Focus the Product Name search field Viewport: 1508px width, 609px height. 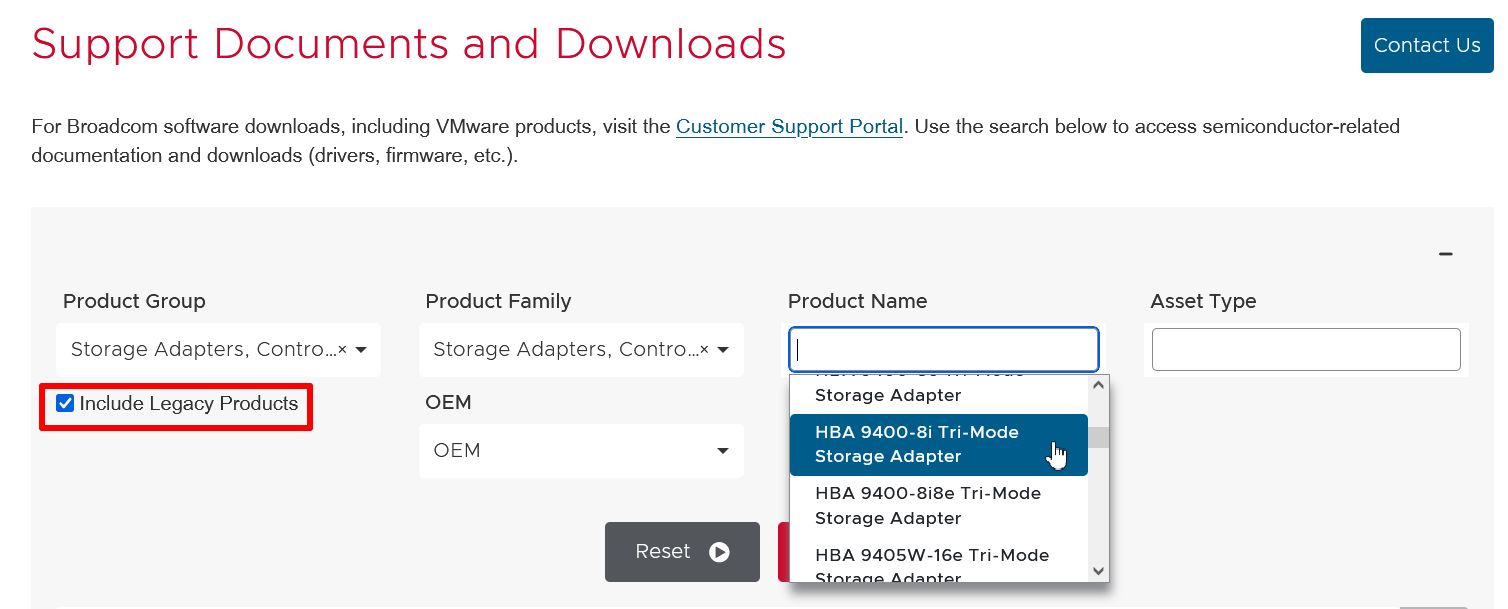click(x=943, y=350)
